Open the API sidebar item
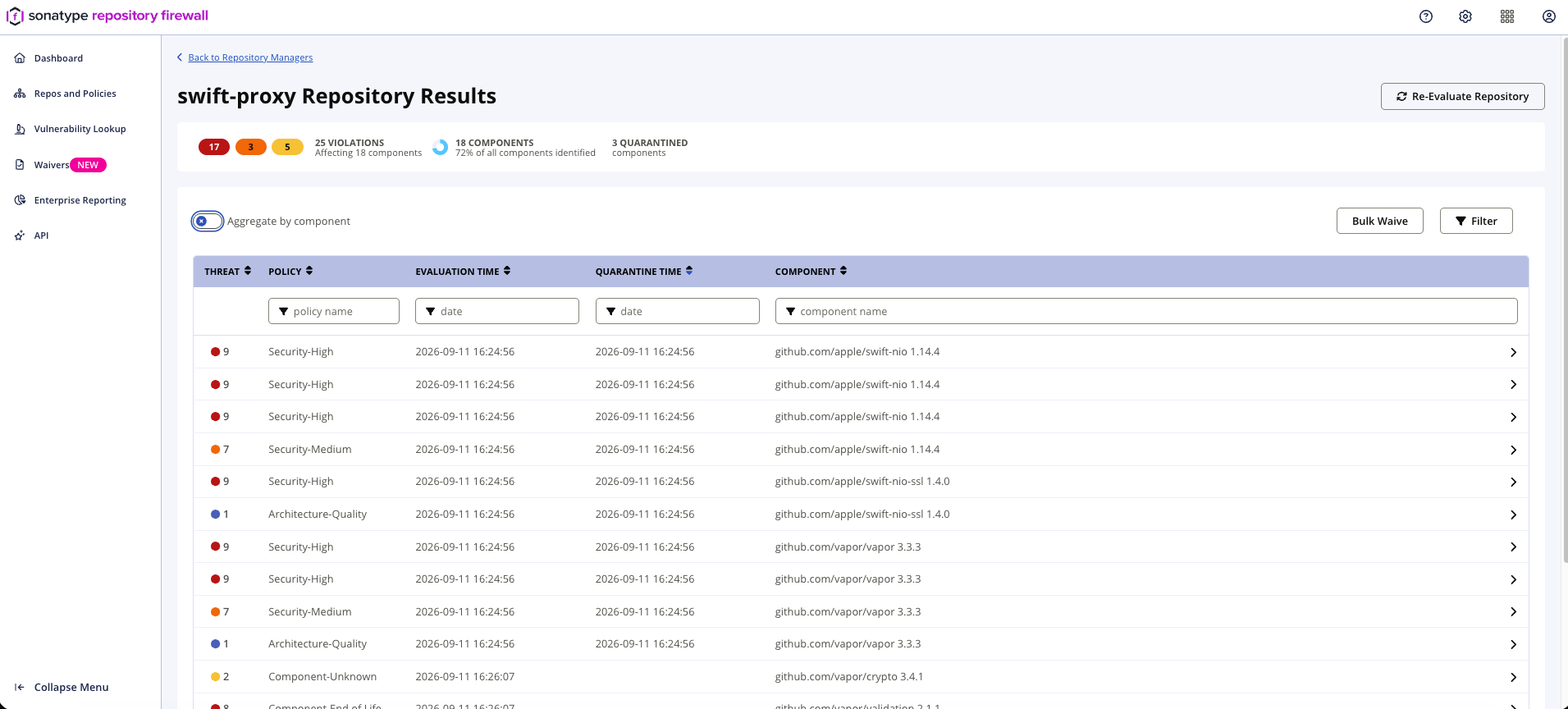 point(41,236)
